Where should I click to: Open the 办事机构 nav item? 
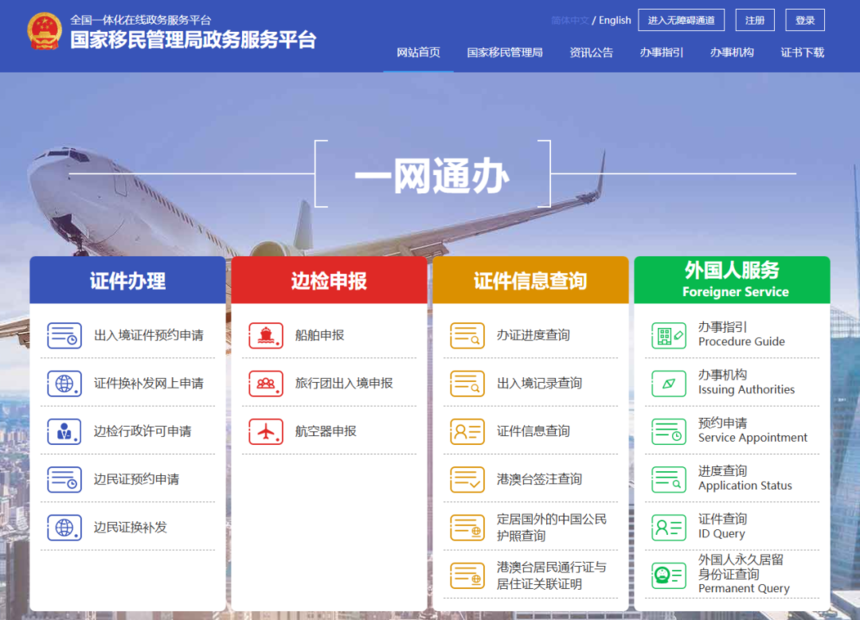click(x=732, y=53)
